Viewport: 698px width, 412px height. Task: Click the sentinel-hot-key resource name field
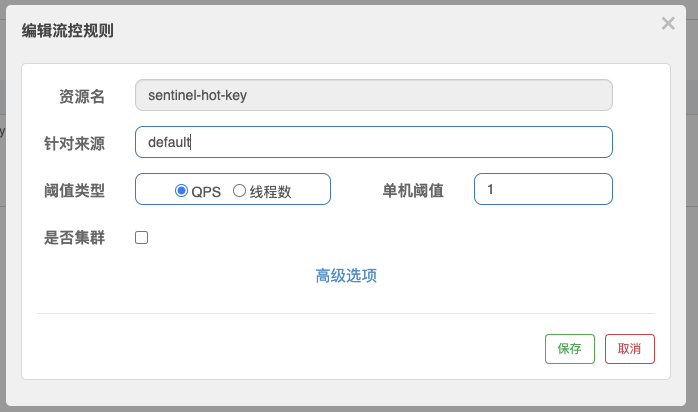pyautogui.click(x=373, y=95)
